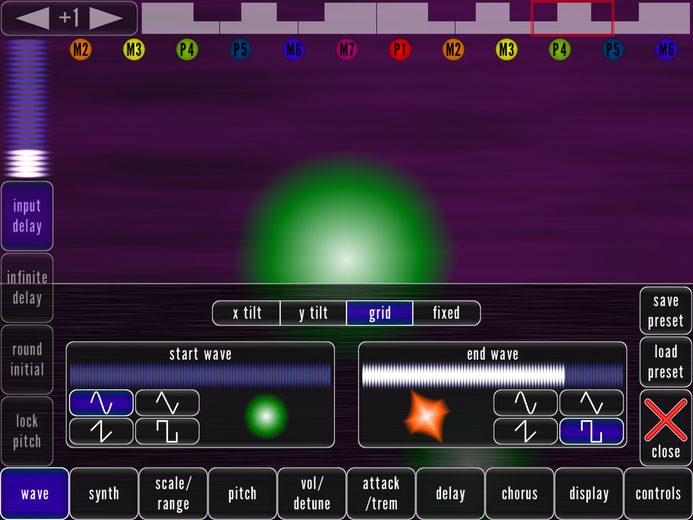693x520 pixels.
Task: Open the vol/detune tab
Action: click(312, 493)
